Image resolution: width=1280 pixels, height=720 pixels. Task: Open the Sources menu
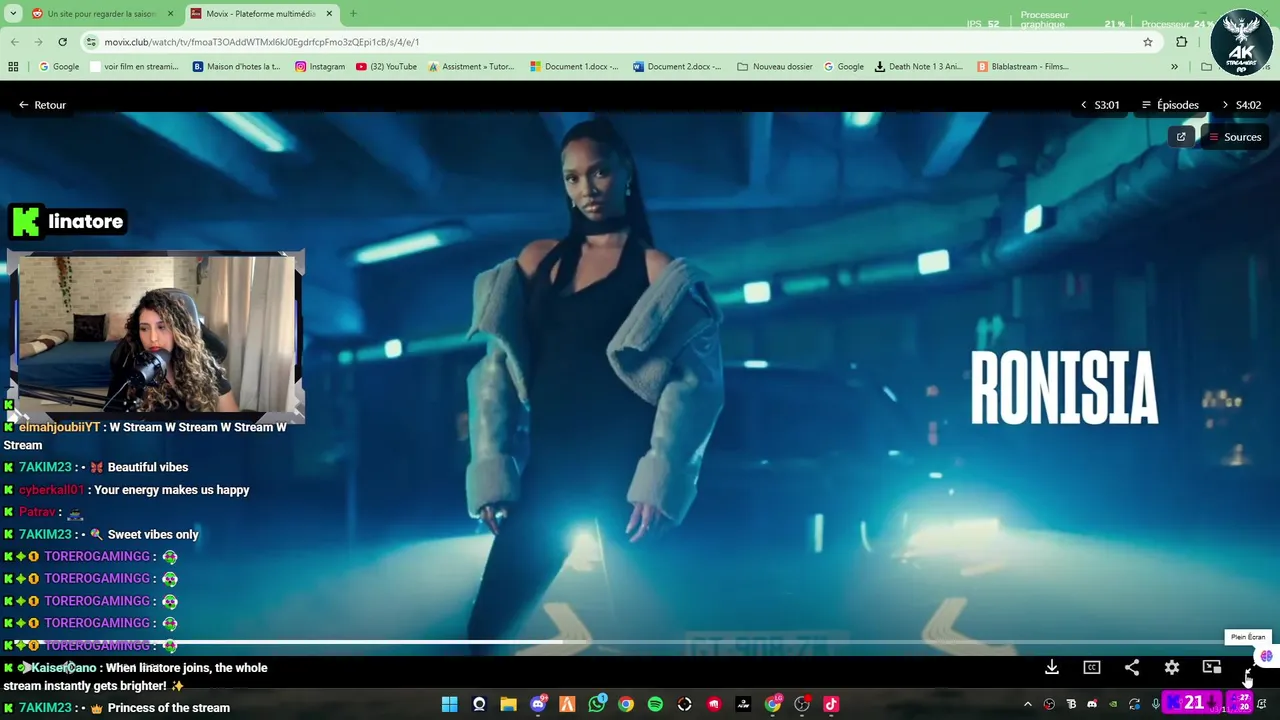pos(1234,137)
